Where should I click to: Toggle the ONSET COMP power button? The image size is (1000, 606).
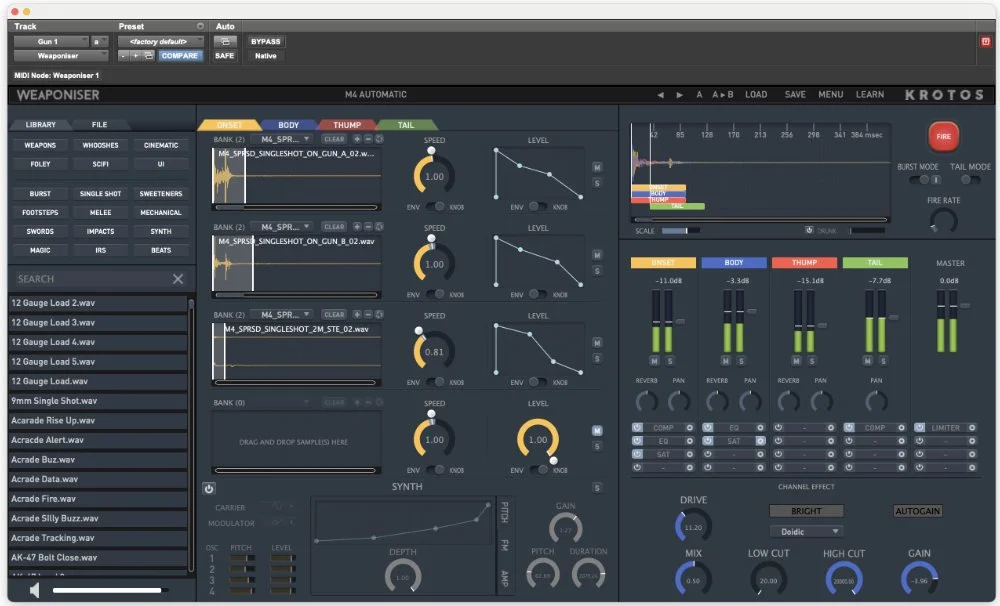[x=637, y=427]
